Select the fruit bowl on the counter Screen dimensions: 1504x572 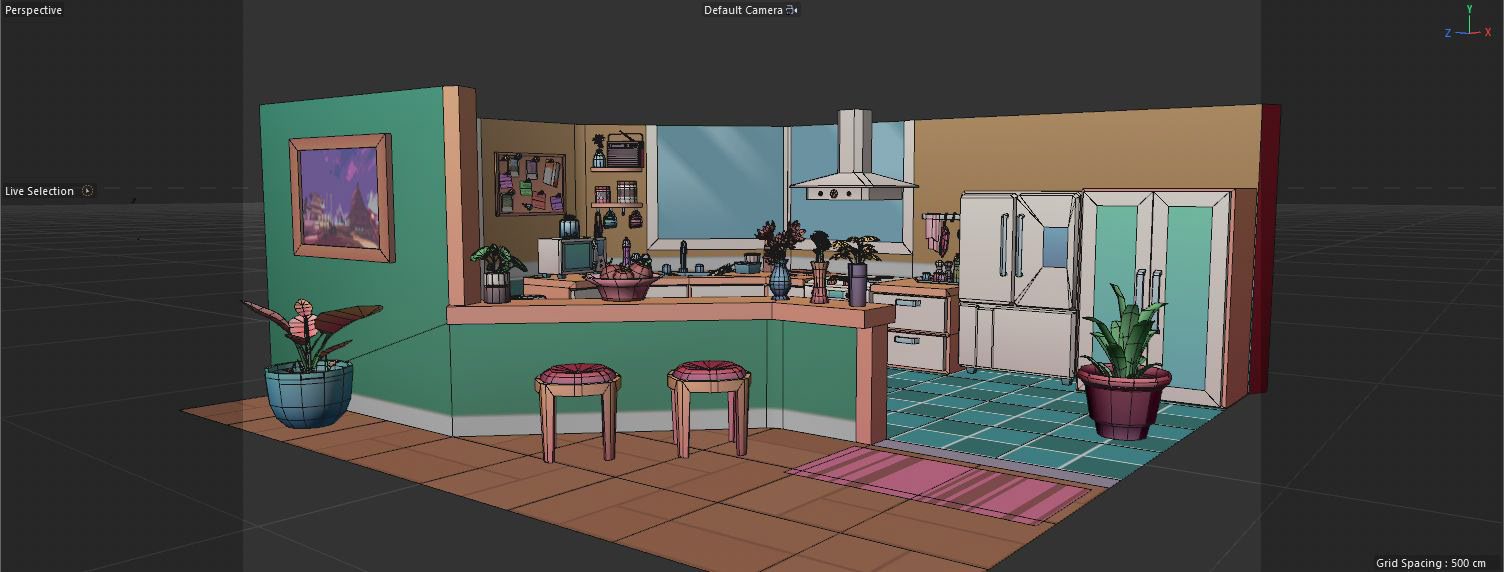(x=622, y=279)
